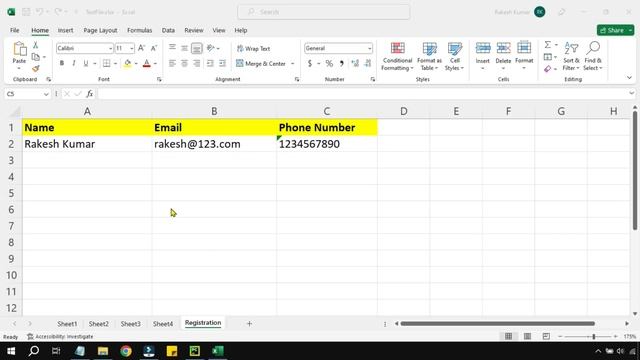This screenshot has height=360, width=640.
Task: Collapse the ribbon with the chevron
Action: point(629,78)
